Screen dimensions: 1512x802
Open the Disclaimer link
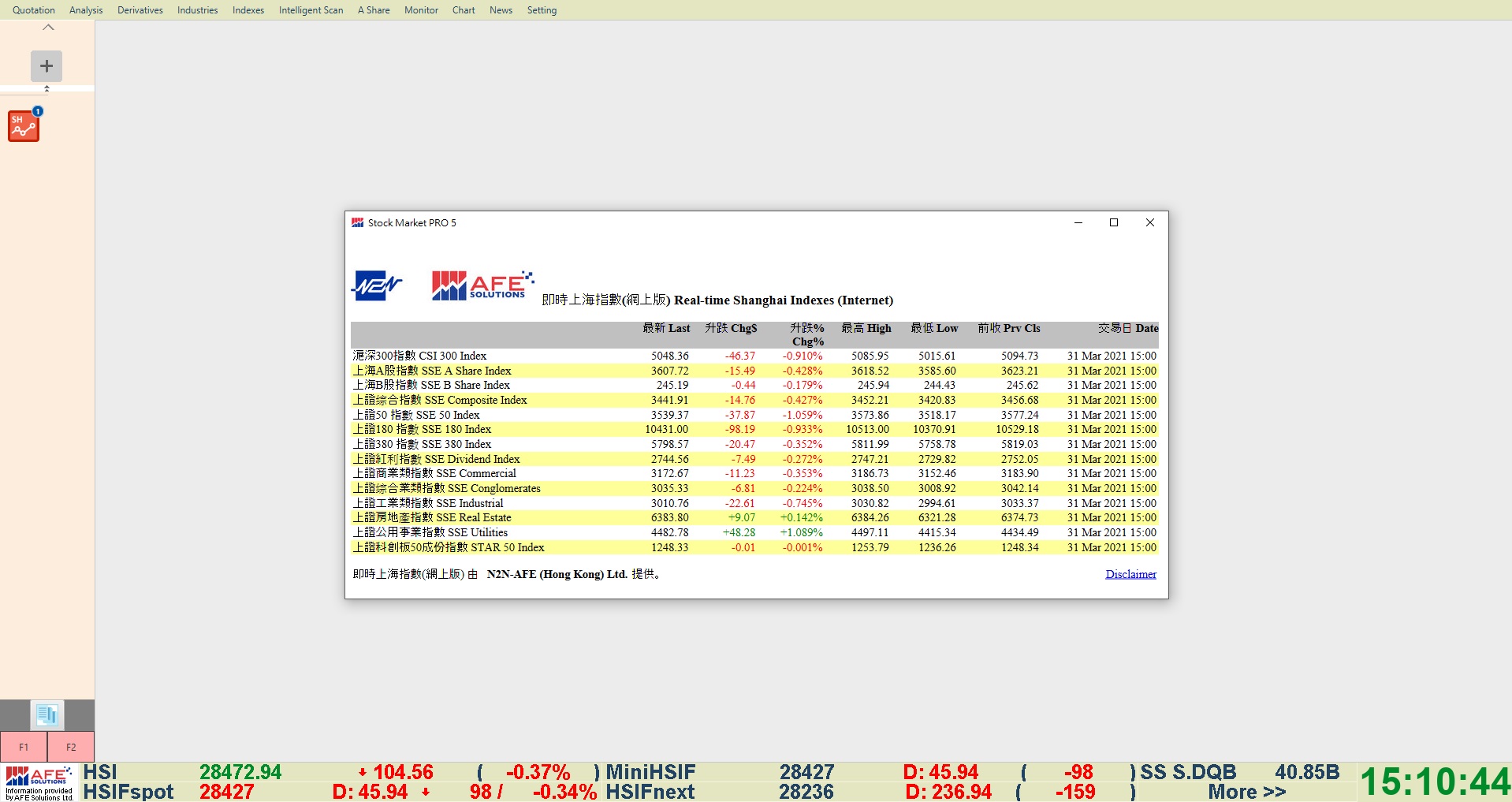(x=1130, y=574)
